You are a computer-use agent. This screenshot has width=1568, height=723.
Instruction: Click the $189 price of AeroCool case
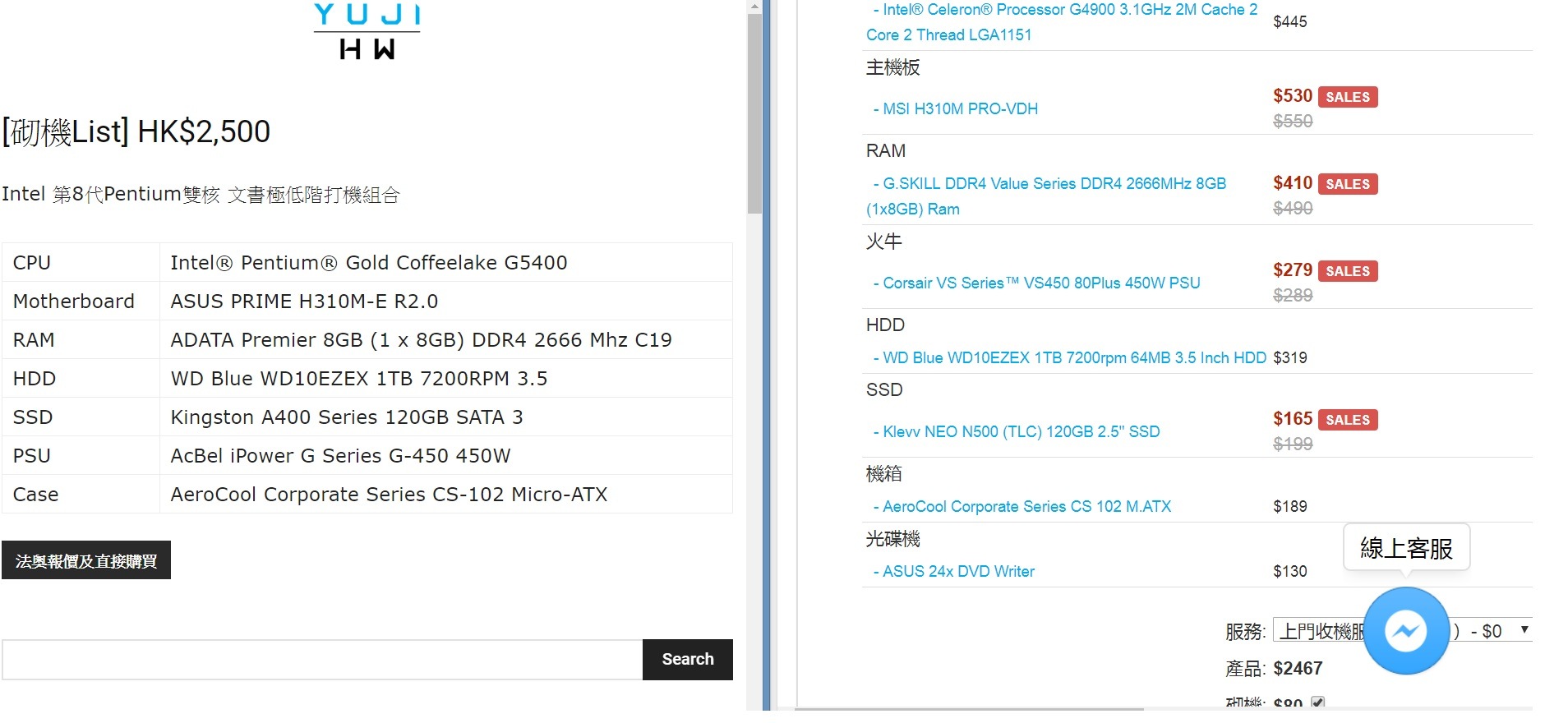1289,506
